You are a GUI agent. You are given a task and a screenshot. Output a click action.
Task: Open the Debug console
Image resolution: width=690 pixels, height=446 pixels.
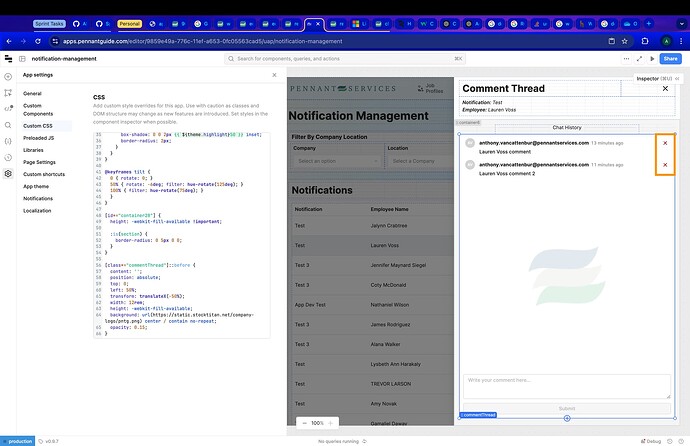click(651, 441)
